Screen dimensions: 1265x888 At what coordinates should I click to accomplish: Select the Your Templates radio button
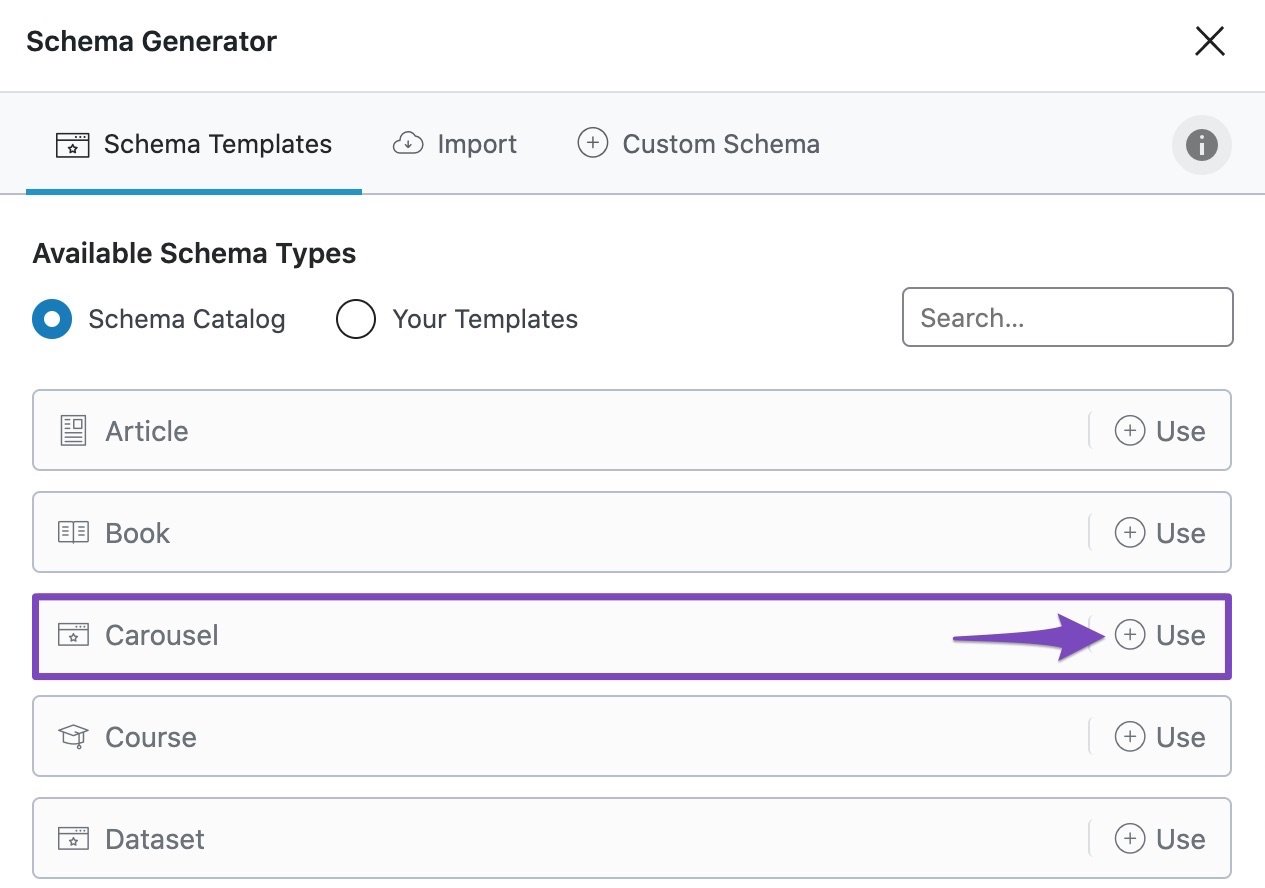pyautogui.click(x=356, y=320)
